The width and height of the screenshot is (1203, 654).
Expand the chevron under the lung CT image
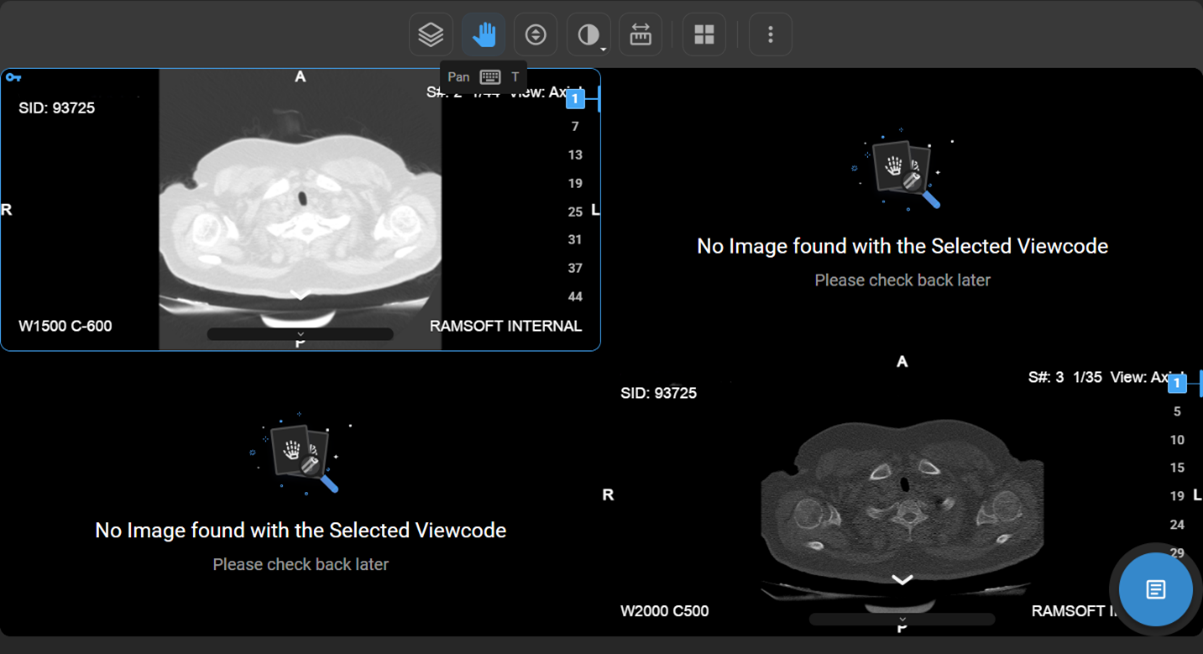click(x=300, y=295)
